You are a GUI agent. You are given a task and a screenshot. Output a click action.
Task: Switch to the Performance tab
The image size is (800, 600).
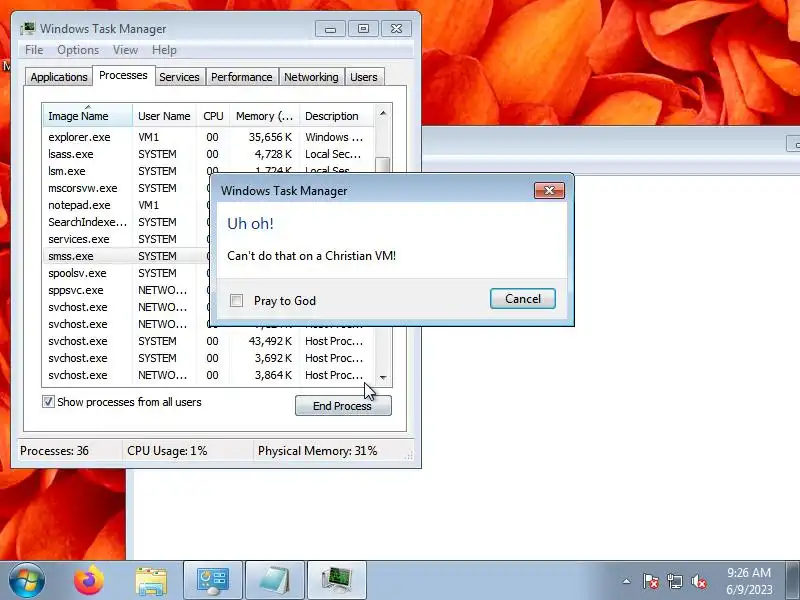[x=242, y=77]
